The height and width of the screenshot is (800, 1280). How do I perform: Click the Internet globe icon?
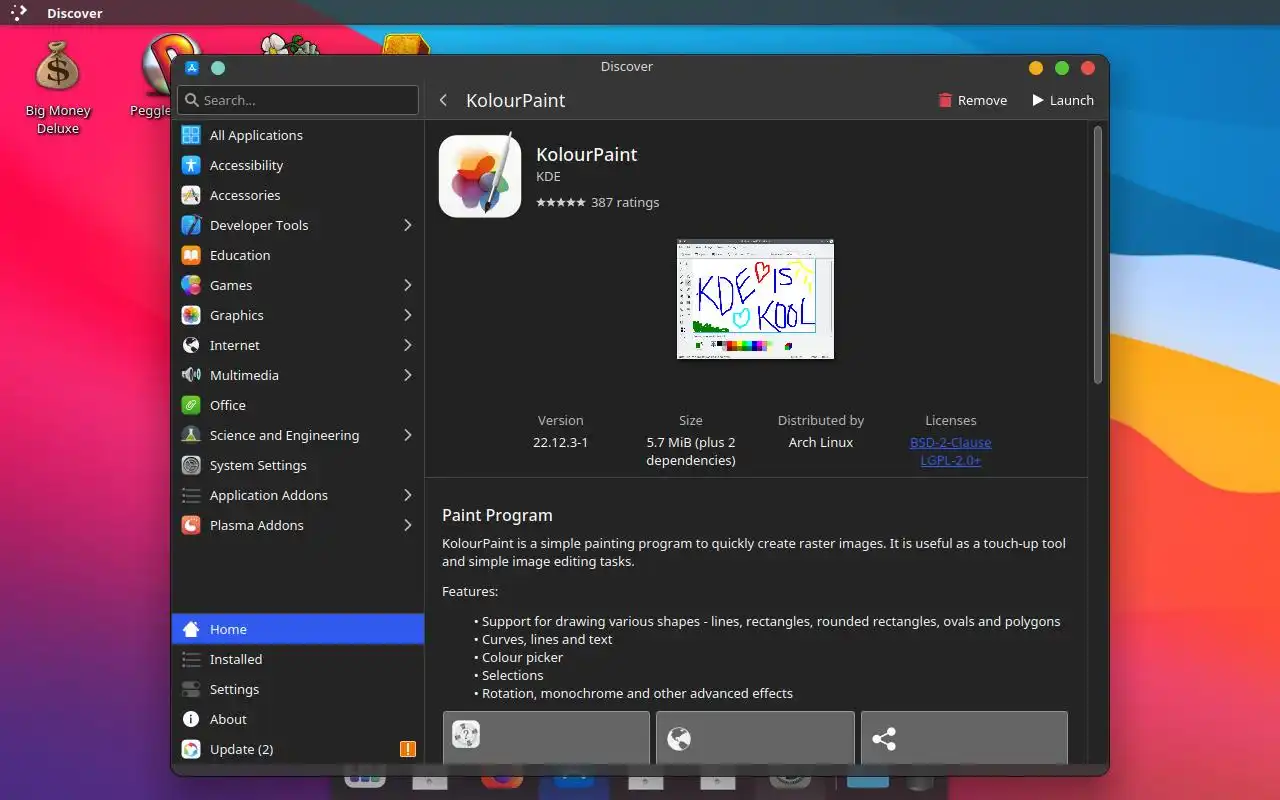pos(190,345)
